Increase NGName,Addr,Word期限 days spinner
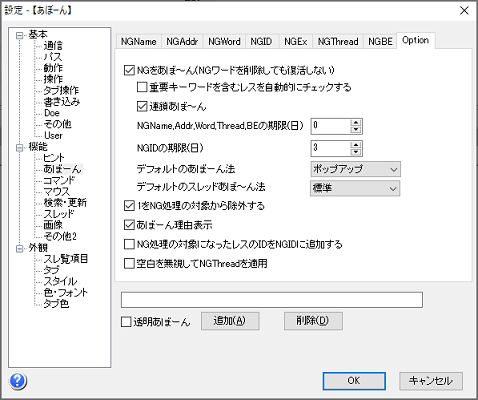Screen dimensions: 478x400 [356, 123]
